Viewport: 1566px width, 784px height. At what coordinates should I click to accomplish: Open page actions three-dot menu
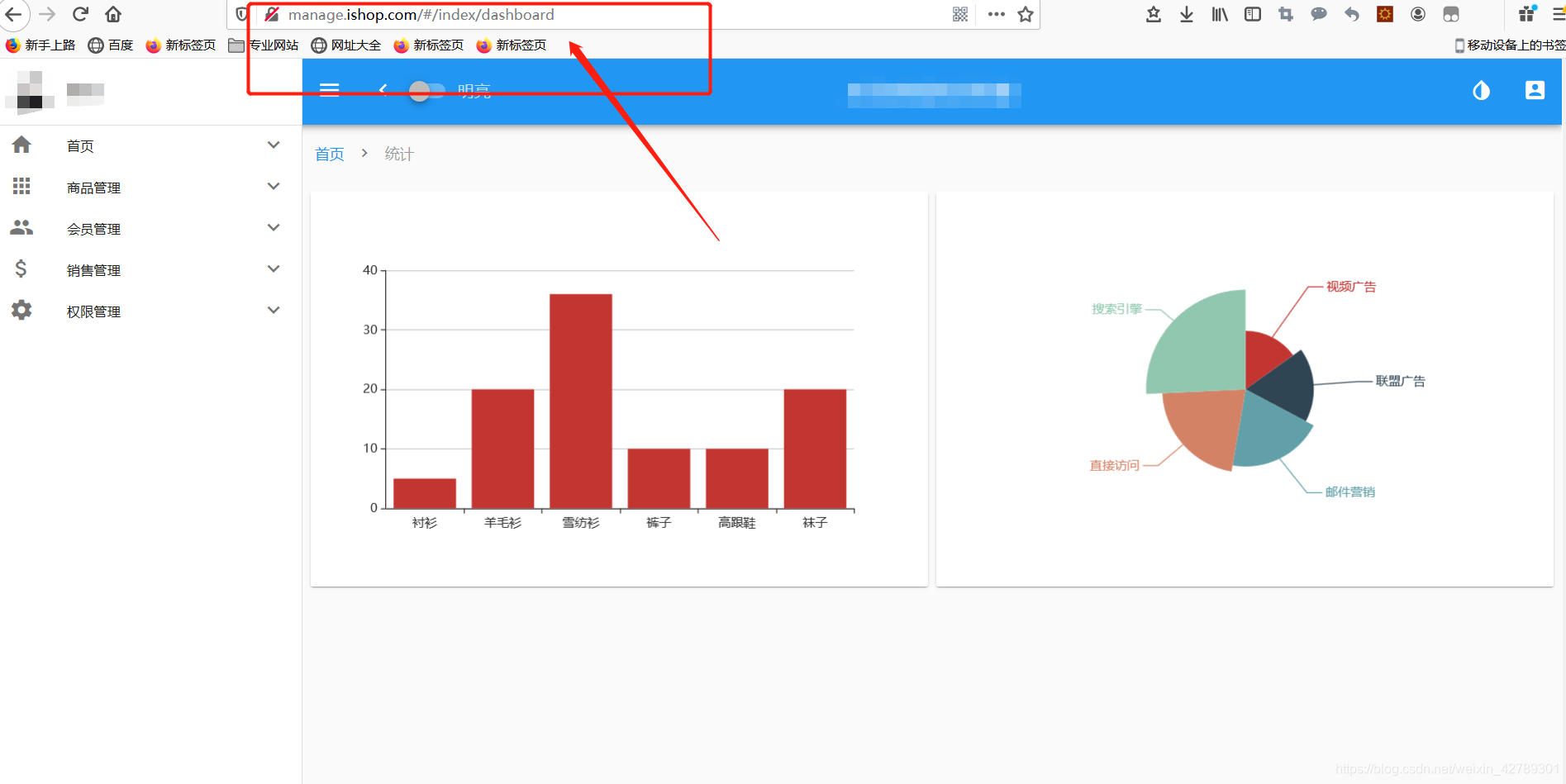click(997, 14)
